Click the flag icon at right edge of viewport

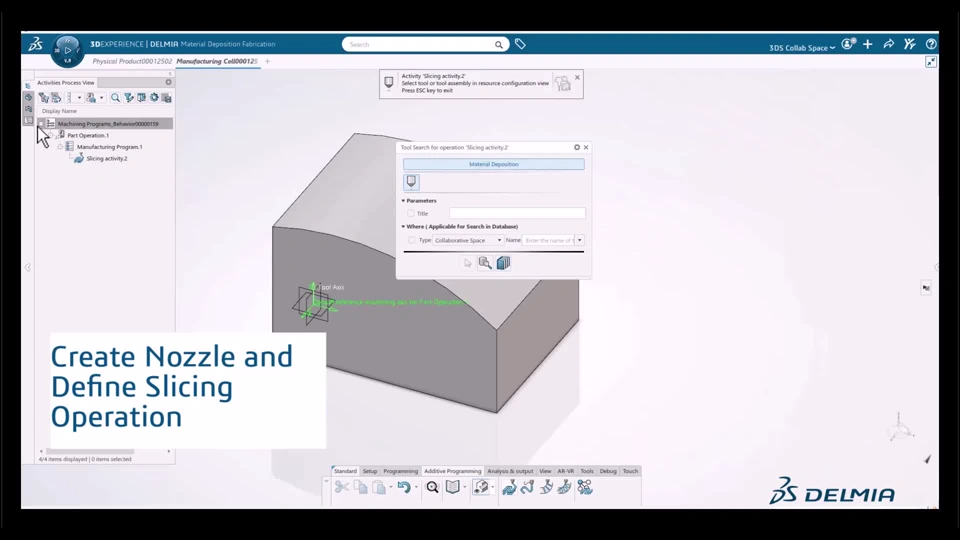coord(926,288)
